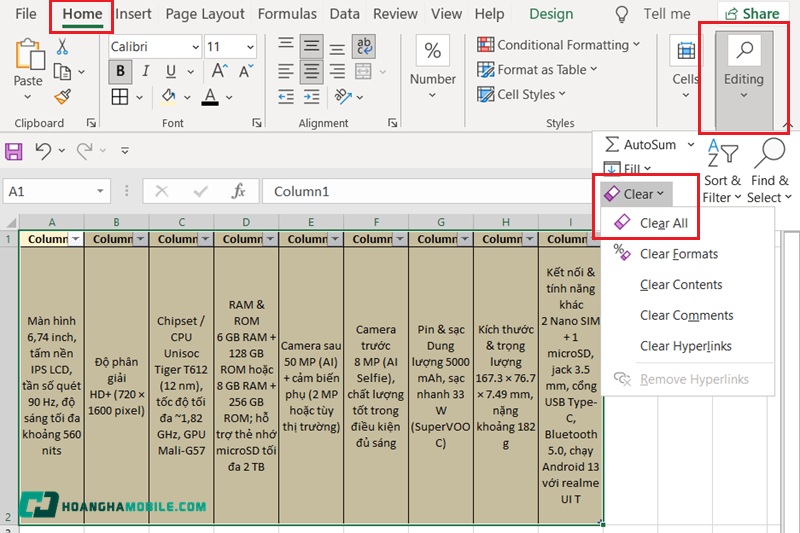Screen dimensions: 800x533
Task: Open Cell Styles menu
Action: tap(521, 94)
